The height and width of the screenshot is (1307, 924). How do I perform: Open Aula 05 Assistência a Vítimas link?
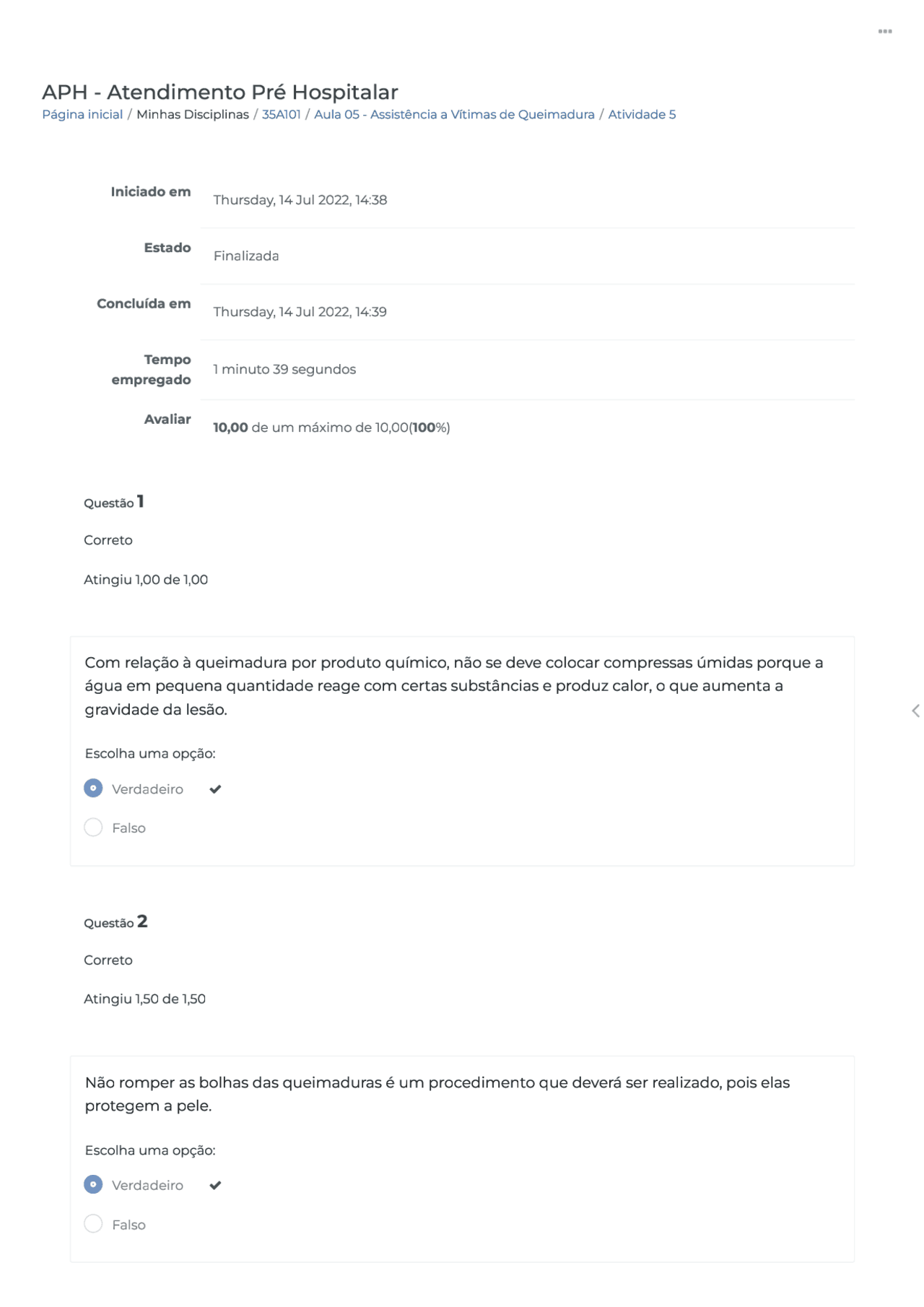tap(454, 114)
